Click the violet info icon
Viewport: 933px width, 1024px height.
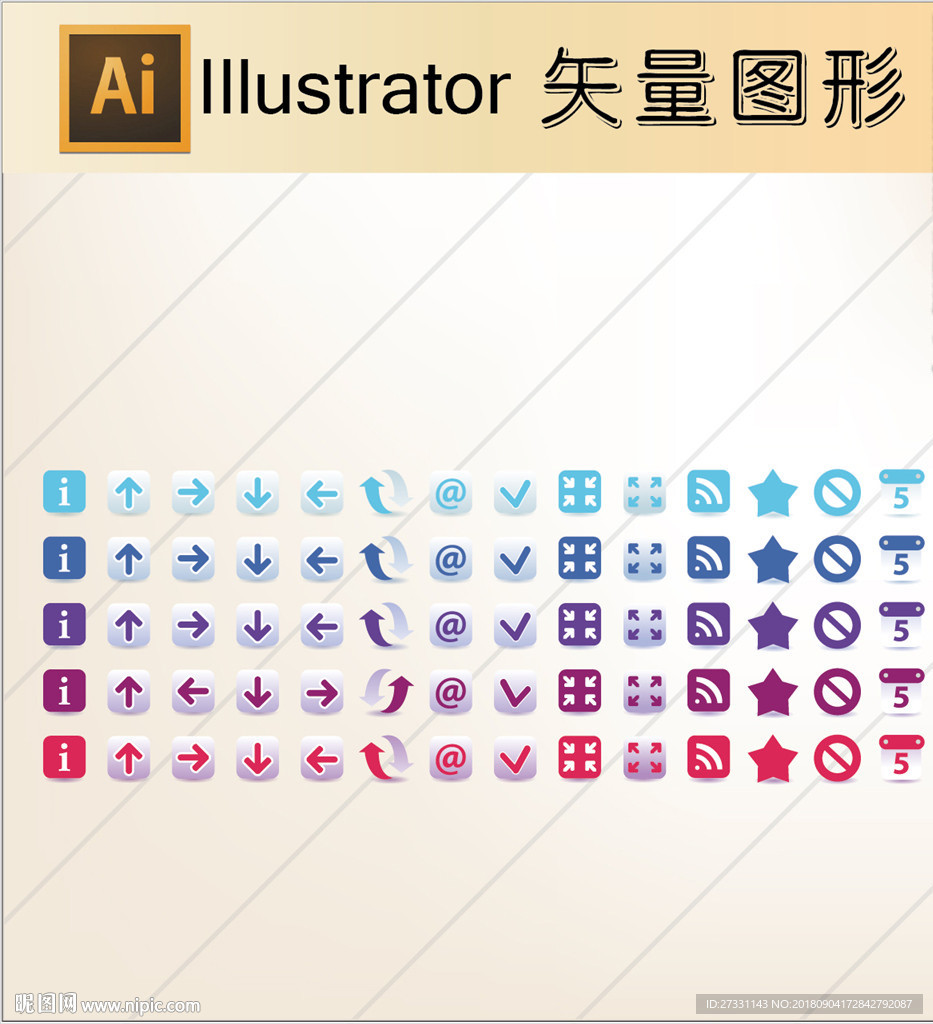(64, 625)
